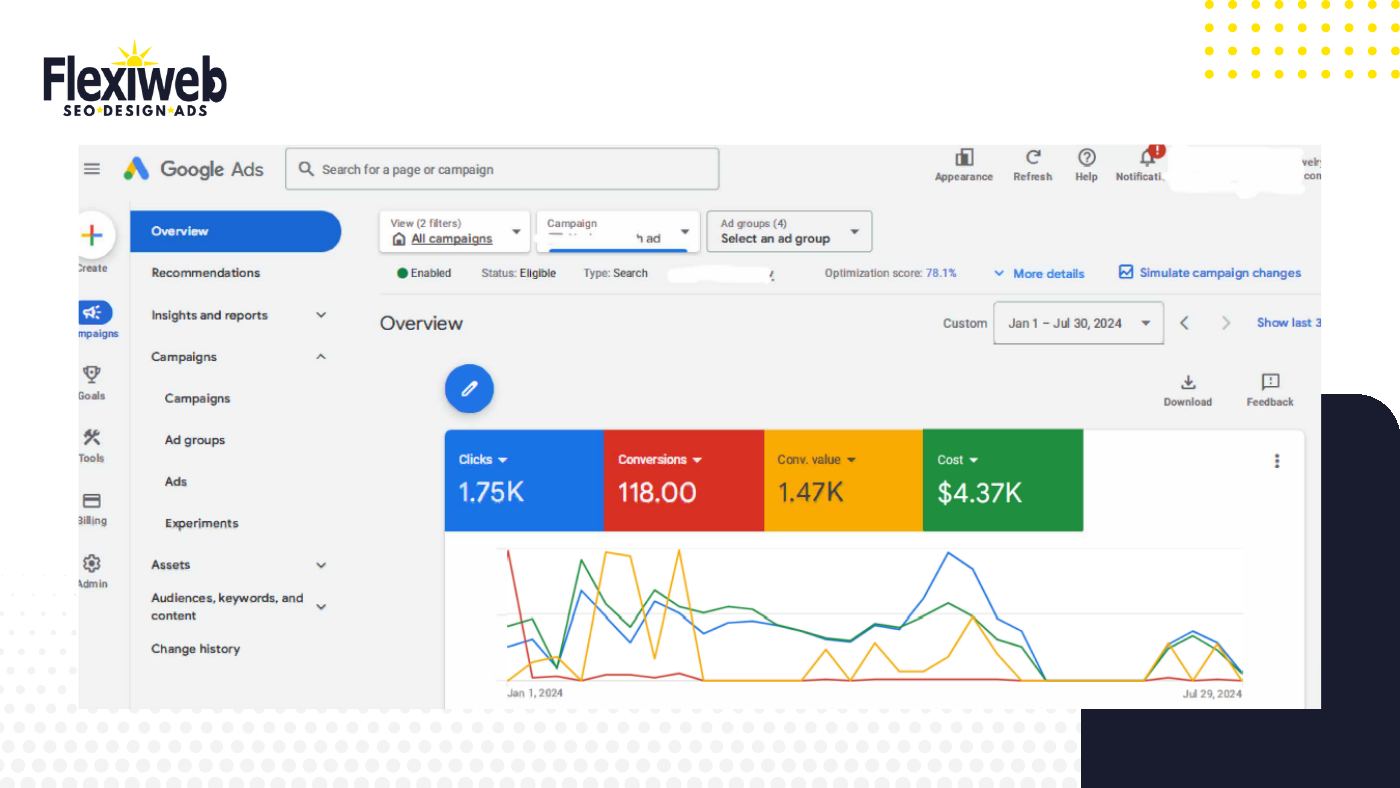Click the $4.37K cost value
The width and height of the screenshot is (1400, 788).
[x=979, y=492]
